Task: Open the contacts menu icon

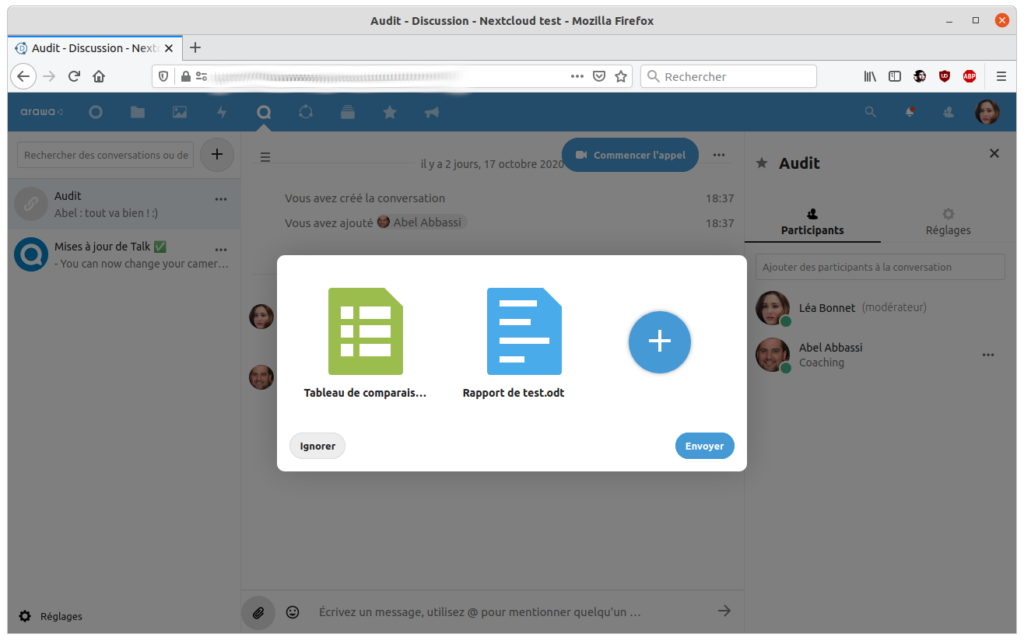Action: [x=948, y=112]
